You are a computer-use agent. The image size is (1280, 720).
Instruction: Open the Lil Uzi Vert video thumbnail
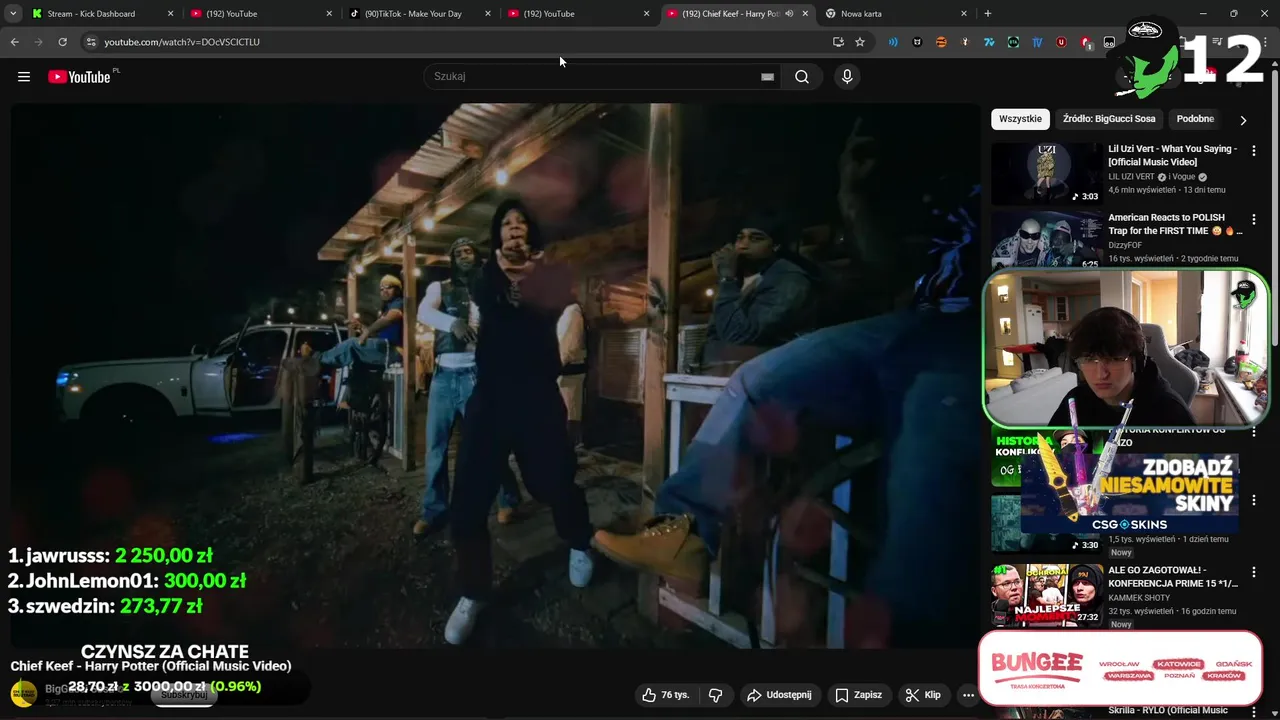[1046, 173]
